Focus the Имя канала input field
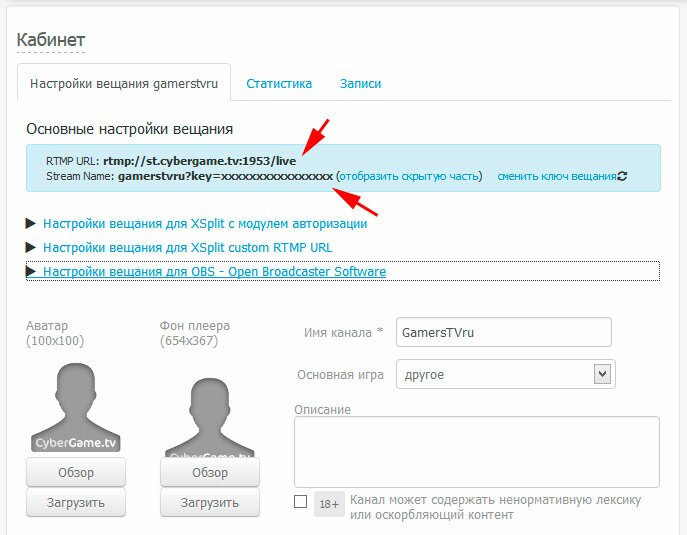Viewport: 687px width, 535px height. point(504,332)
